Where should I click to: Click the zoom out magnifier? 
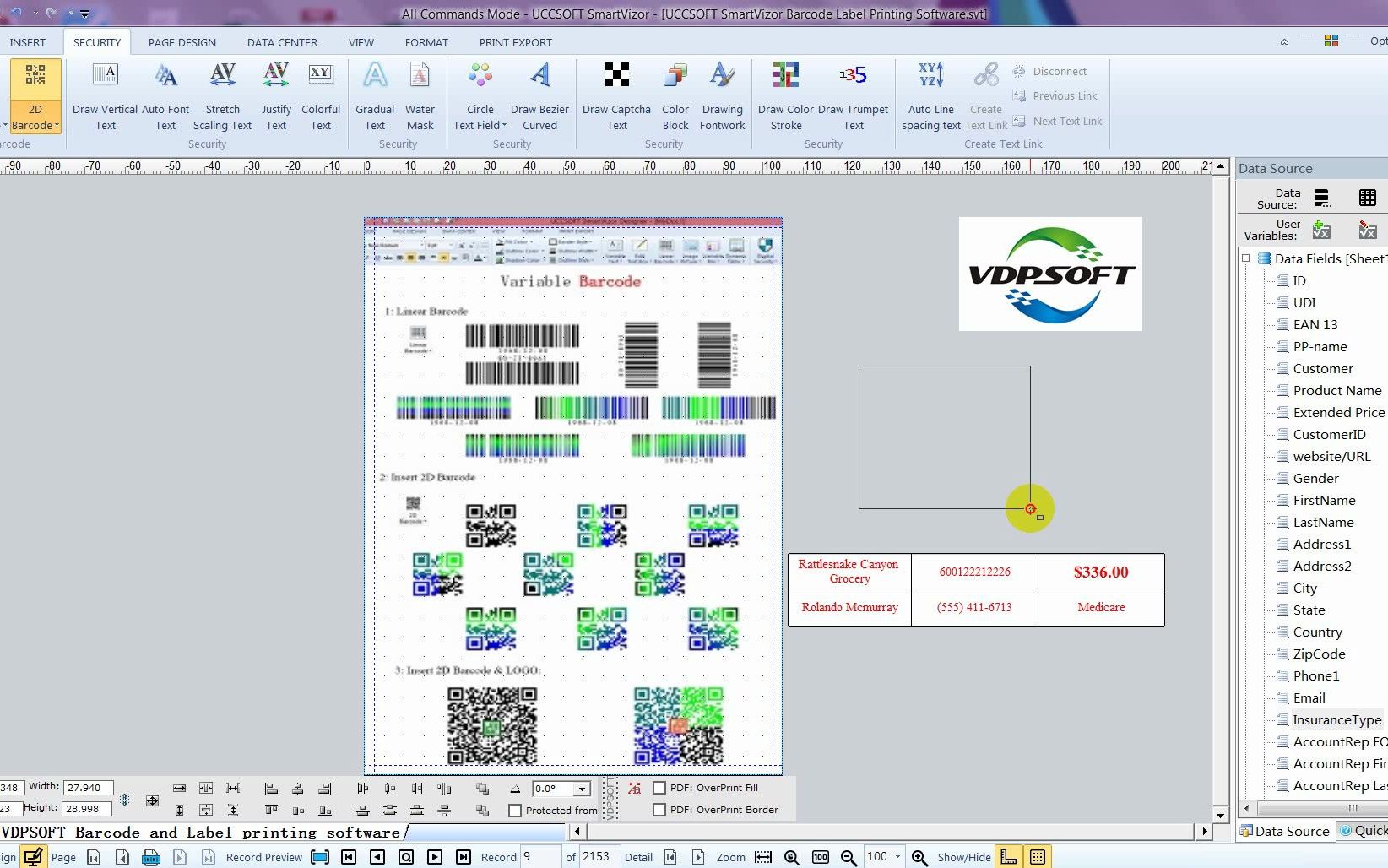(849, 857)
